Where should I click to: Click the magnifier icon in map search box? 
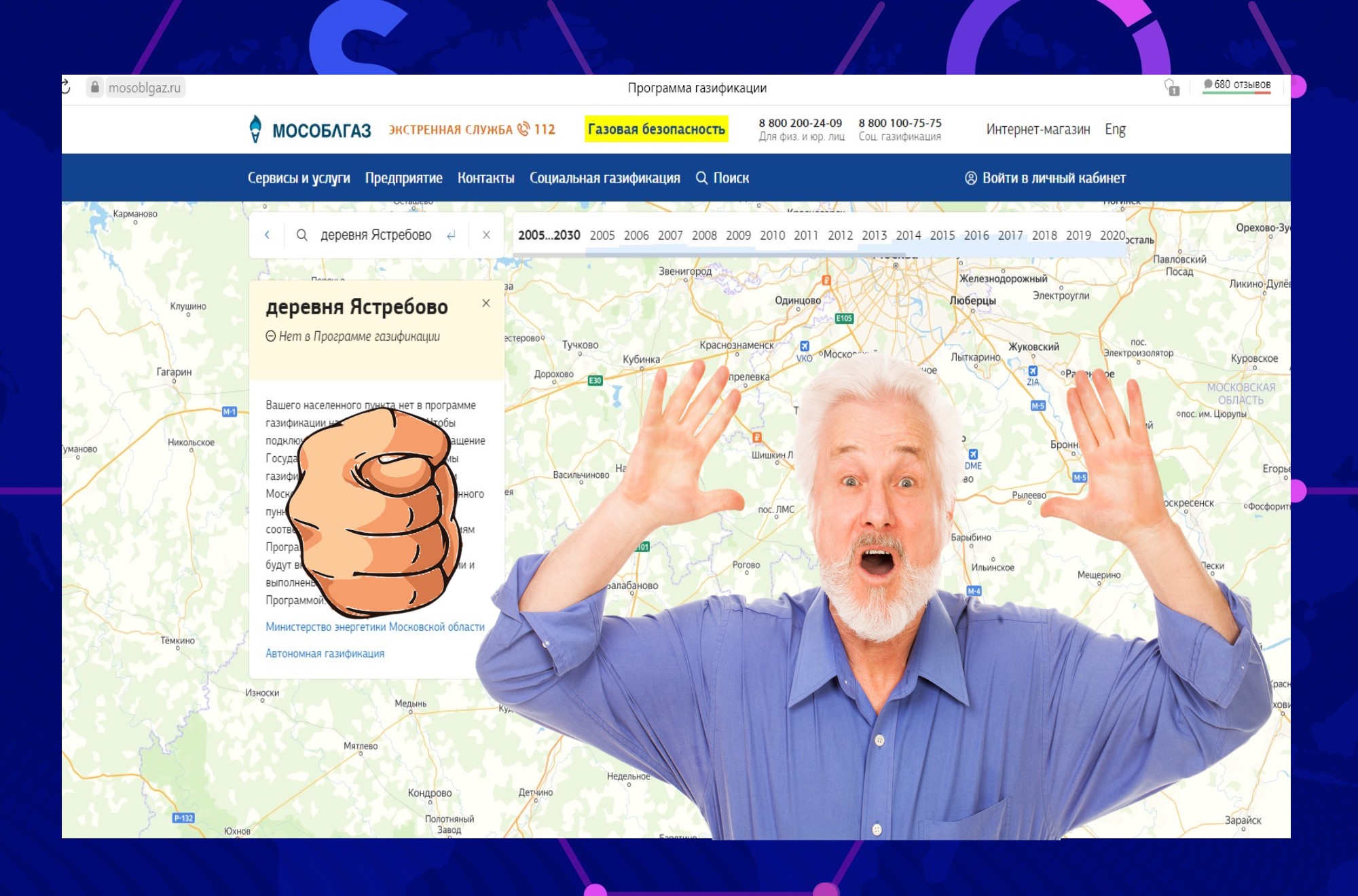(x=301, y=235)
